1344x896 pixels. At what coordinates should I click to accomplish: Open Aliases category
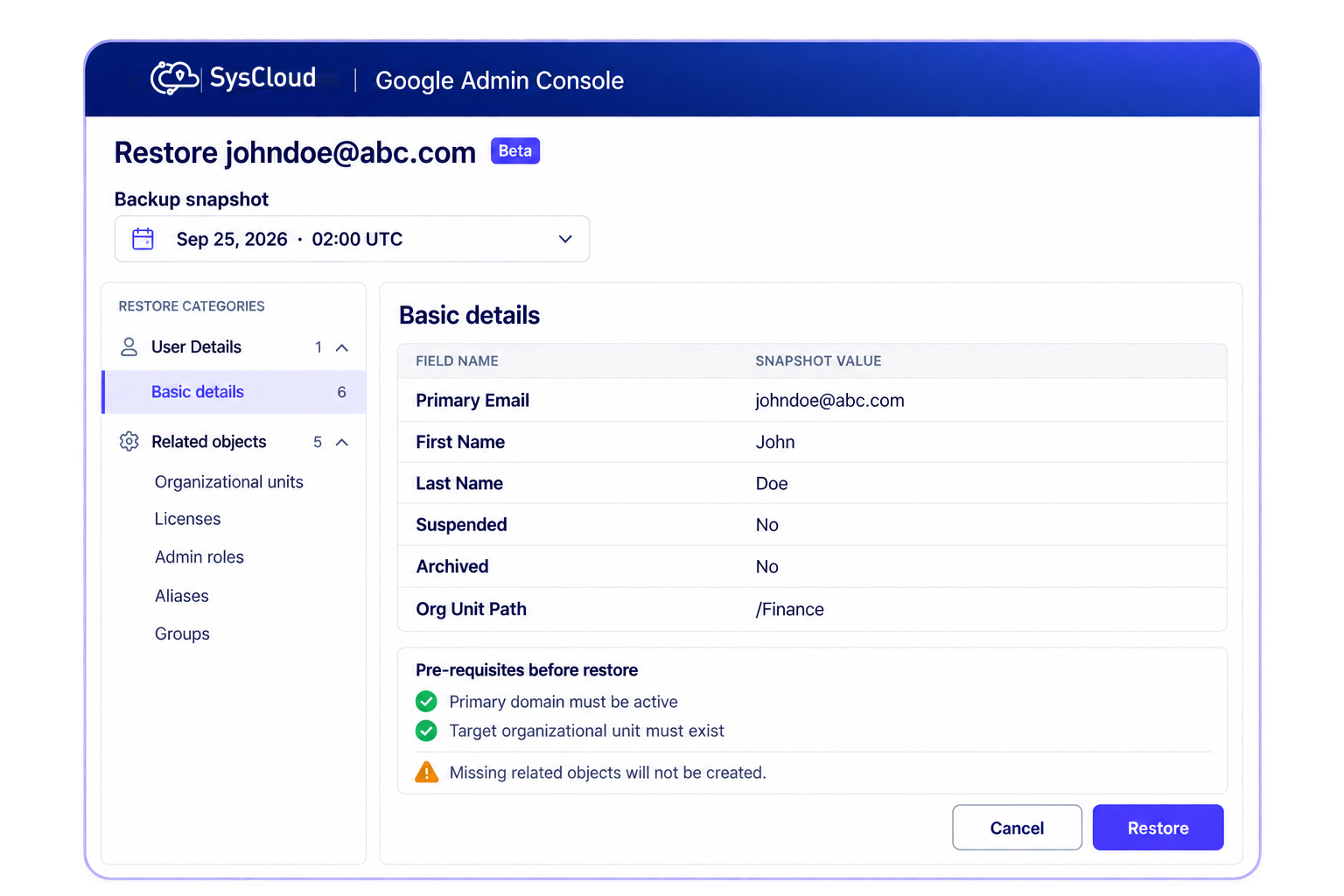pyautogui.click(x=181, y=596)
